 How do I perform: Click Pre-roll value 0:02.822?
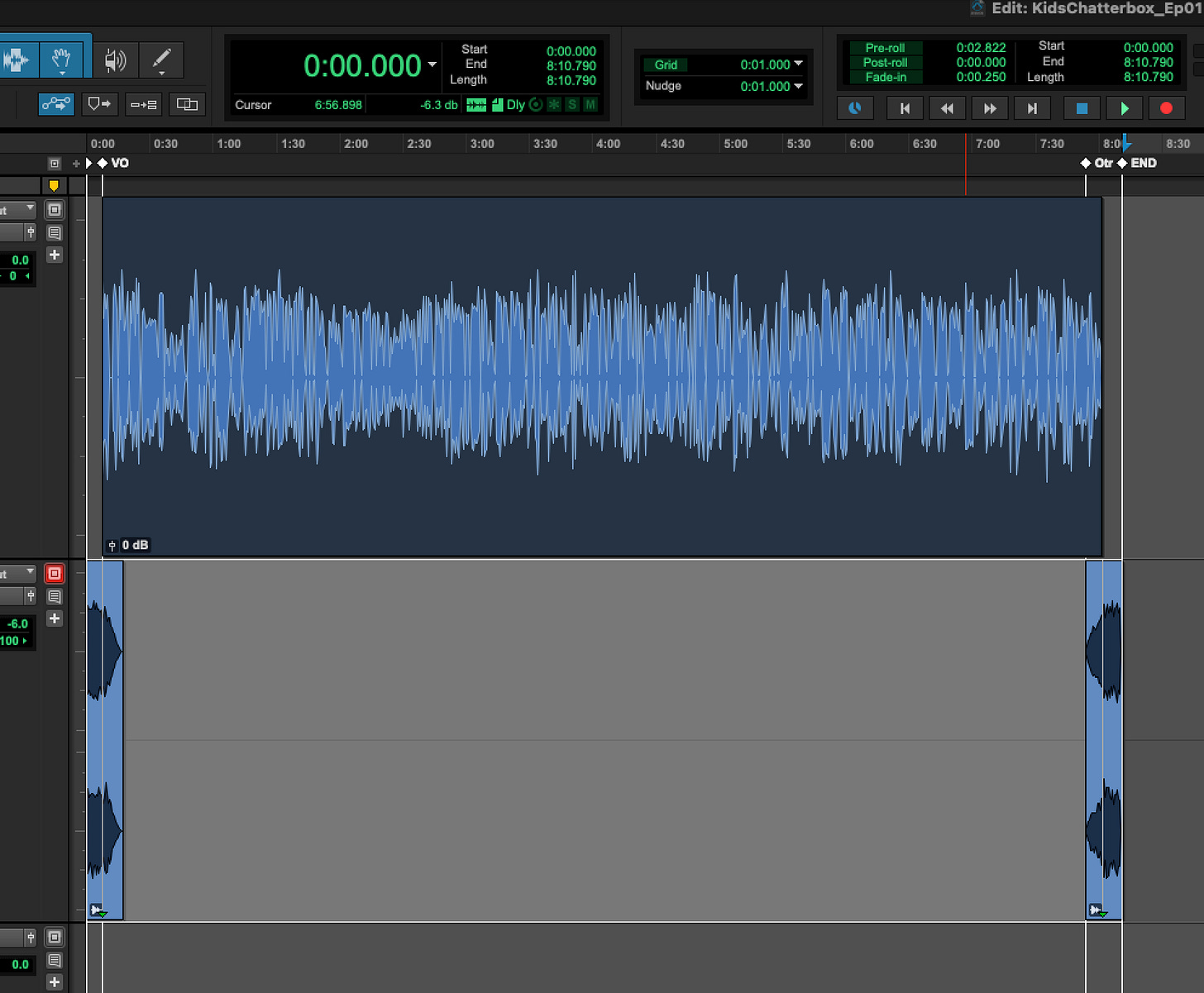click(x=981, y=48)
